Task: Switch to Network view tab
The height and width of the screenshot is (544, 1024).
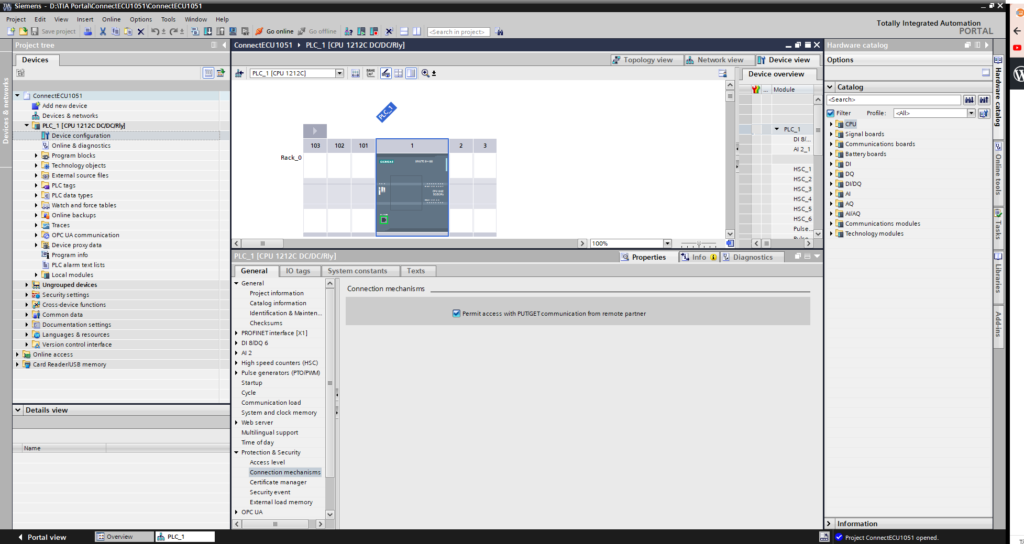Action: pyautogui.click(x=714, y=59)
